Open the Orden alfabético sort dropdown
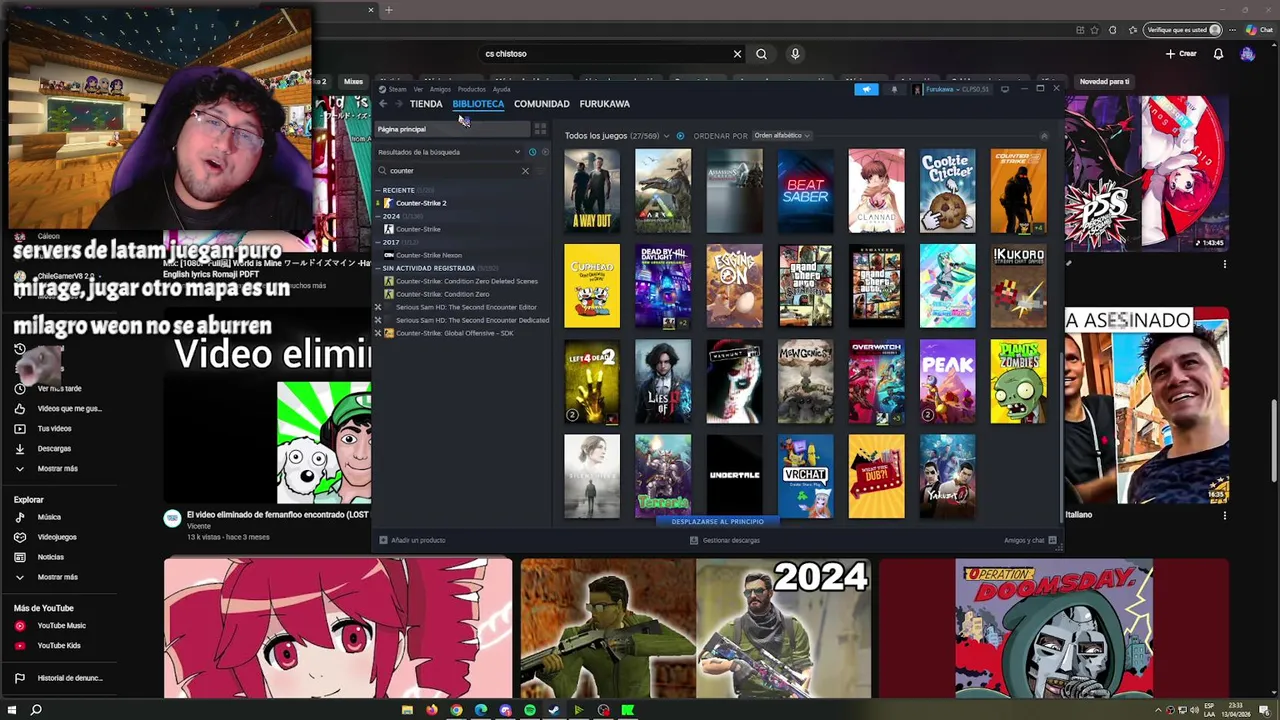This screenshot has height=720, width=1280. tap(781, 136)
